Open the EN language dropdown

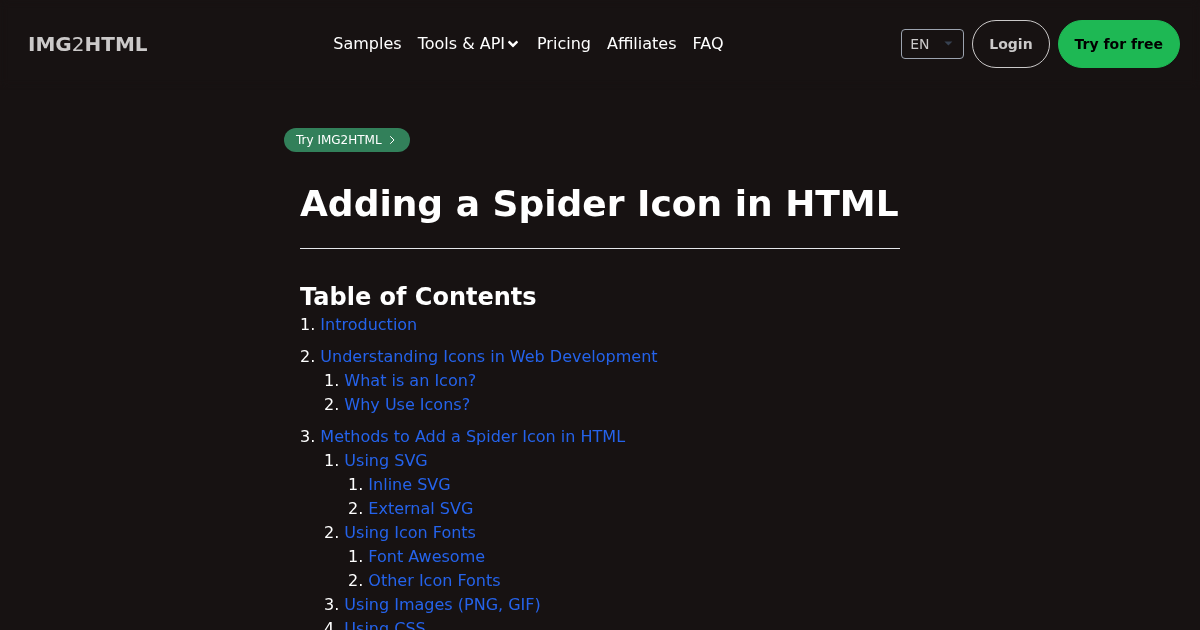(x=931, y=44)
